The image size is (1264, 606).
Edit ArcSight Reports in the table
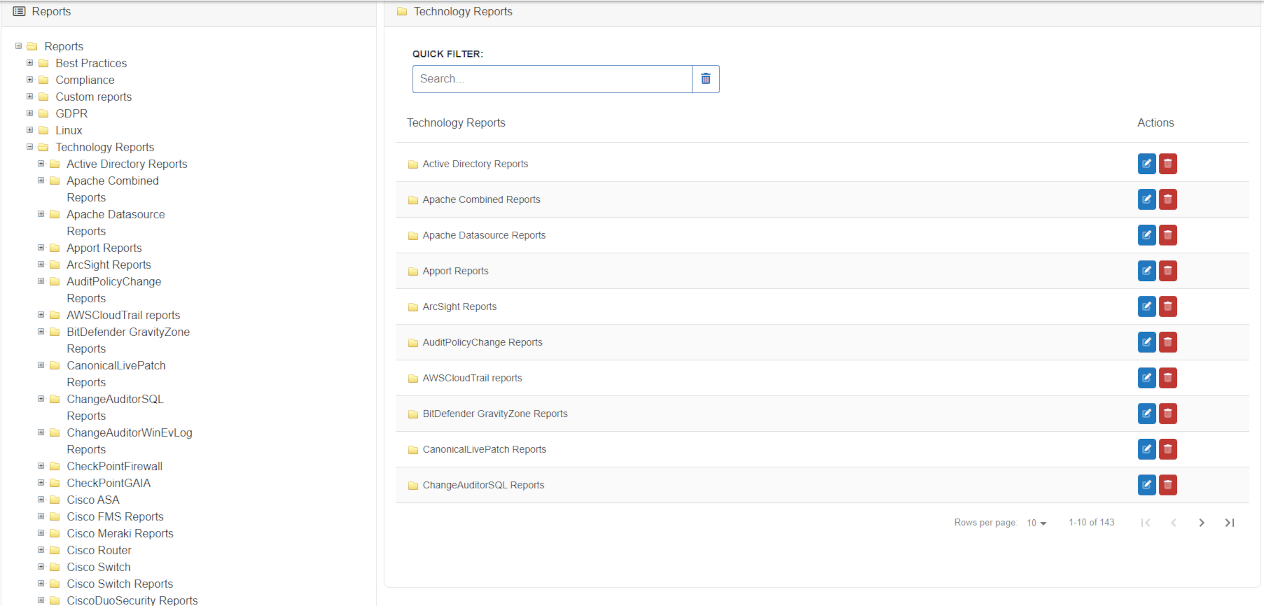click(x=1147, y=306)
